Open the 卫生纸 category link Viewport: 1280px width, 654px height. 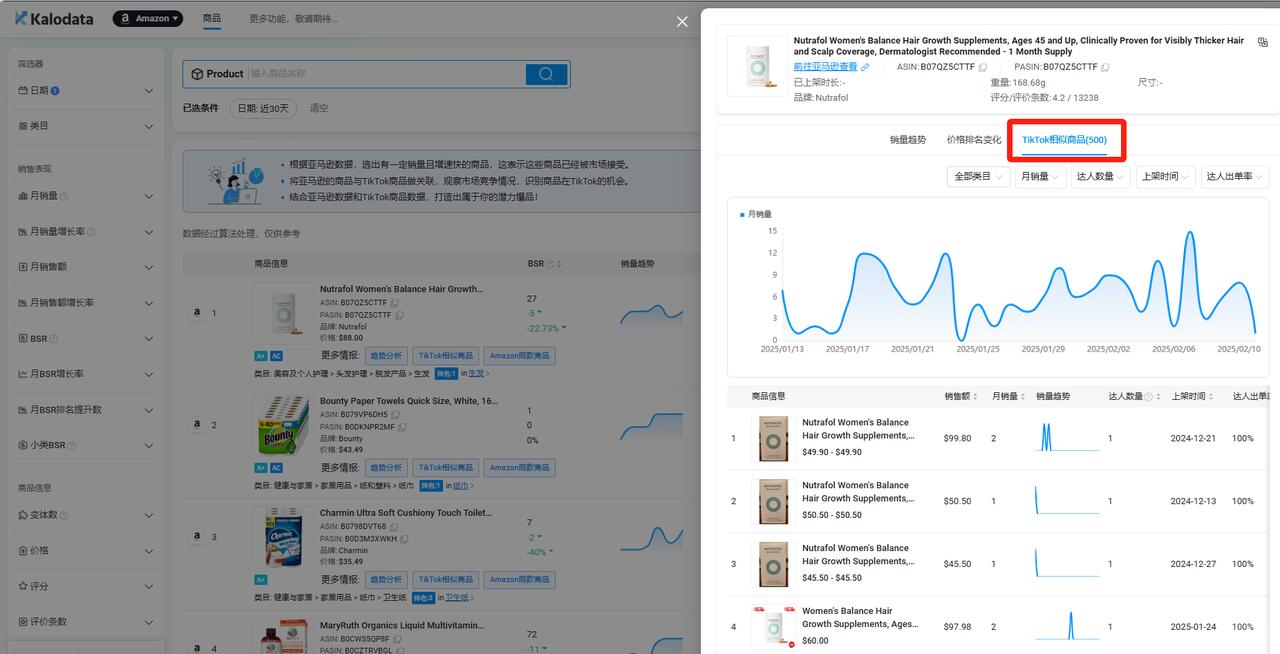[x=460, y=597]
